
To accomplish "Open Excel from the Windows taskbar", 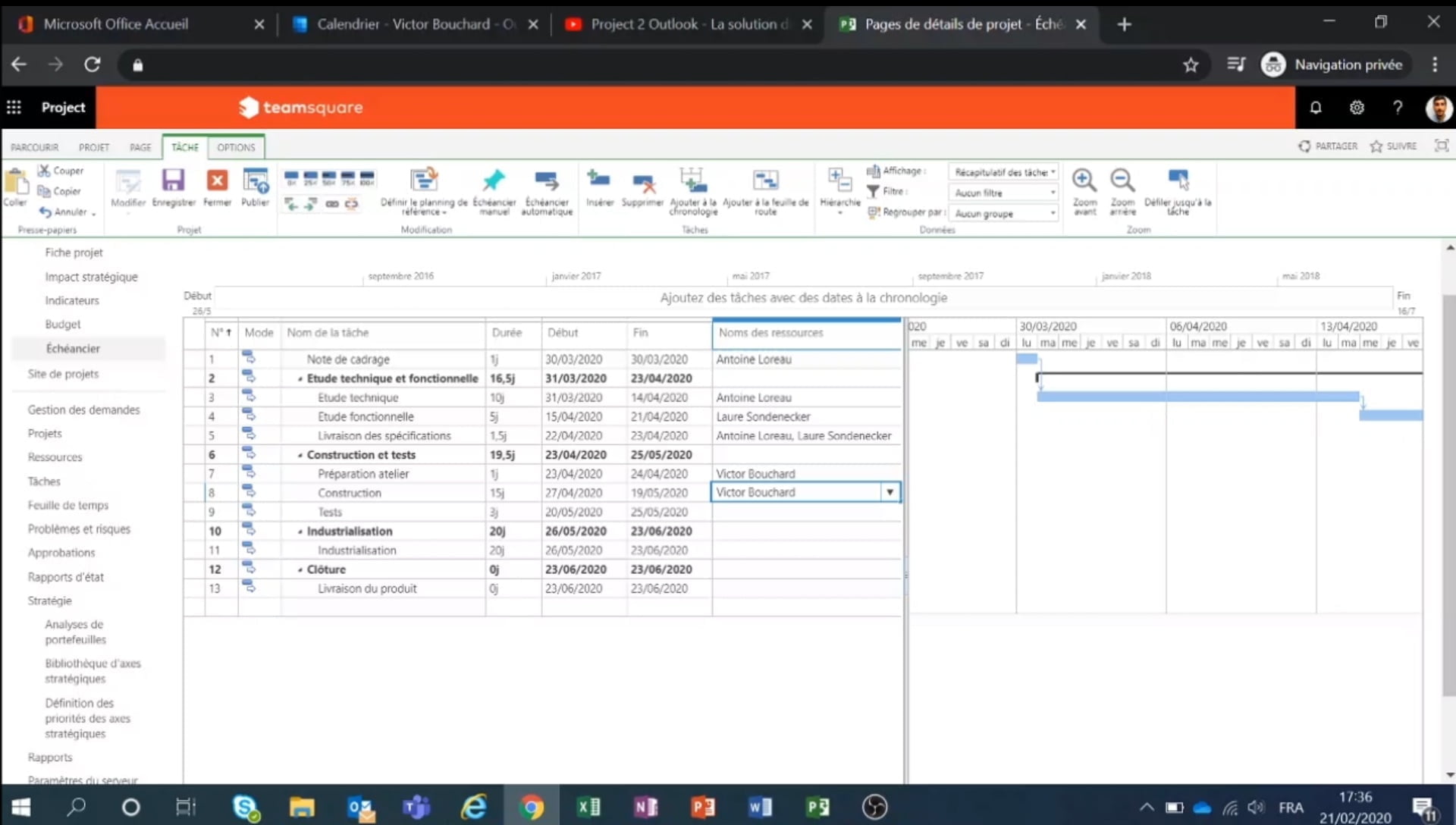I will pyautogui.click(x=589, y=807).
